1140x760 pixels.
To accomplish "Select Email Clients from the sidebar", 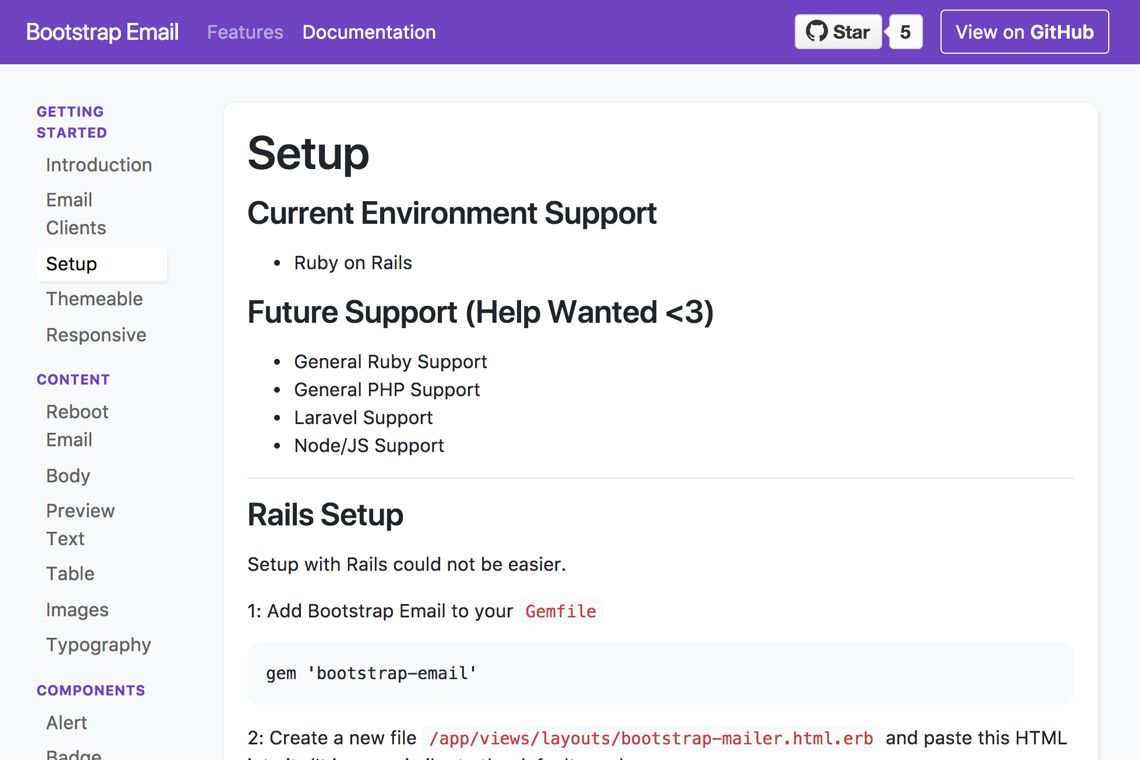I will point(75,213).
